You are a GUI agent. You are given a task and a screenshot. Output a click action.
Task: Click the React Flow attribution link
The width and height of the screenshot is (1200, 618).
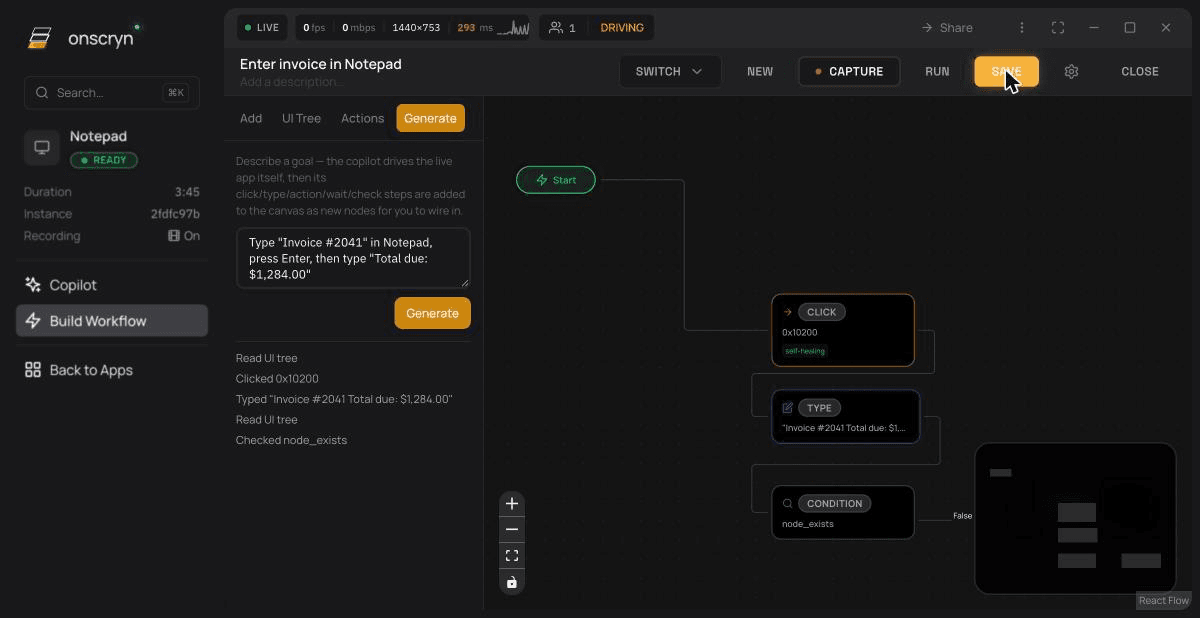pos(1164,601)
